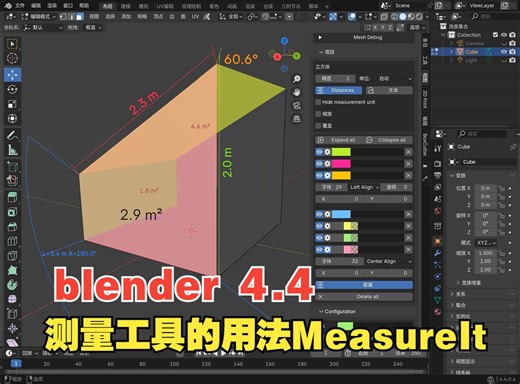Click the 文本 text button in MeasureIt
The width and height of the screenshot is (520, 384).
point(389,90)
